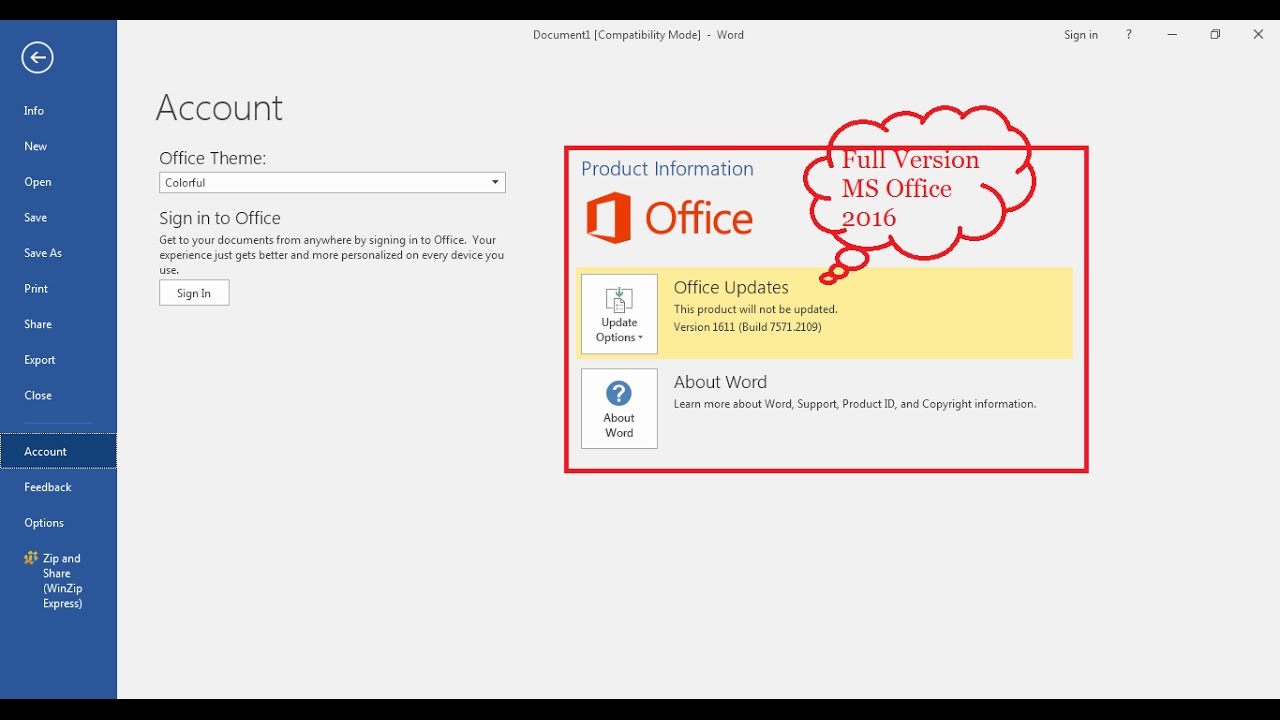
Task: Click the About Word question mark button
Action: tap(619, 408)
